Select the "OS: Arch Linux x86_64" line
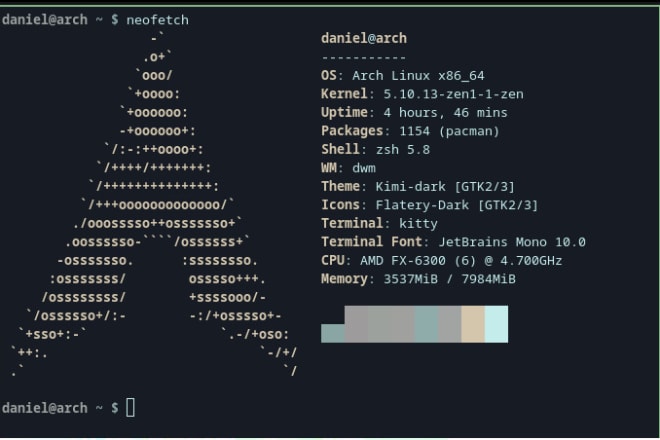Image resolution: width=660 pixels, height=440 pixels. point(402,76)
